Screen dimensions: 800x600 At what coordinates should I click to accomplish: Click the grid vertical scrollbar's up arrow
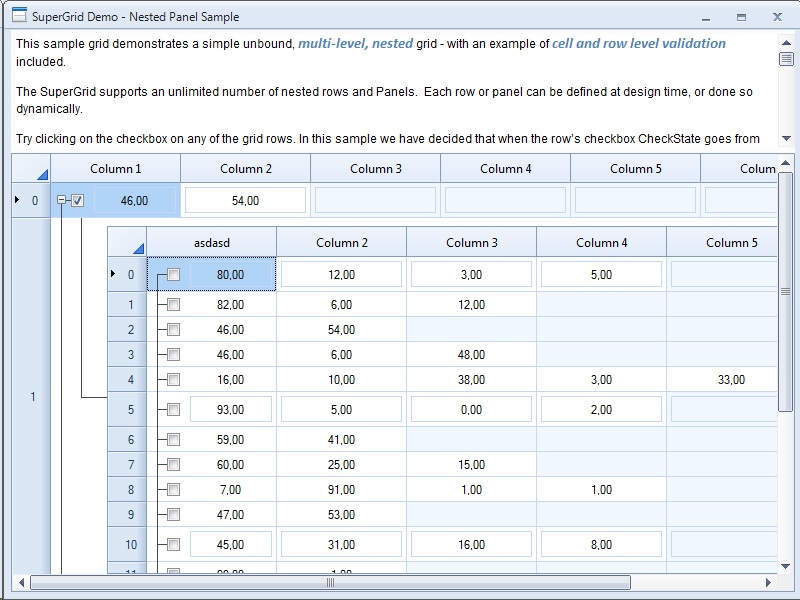tap(785, 163)
